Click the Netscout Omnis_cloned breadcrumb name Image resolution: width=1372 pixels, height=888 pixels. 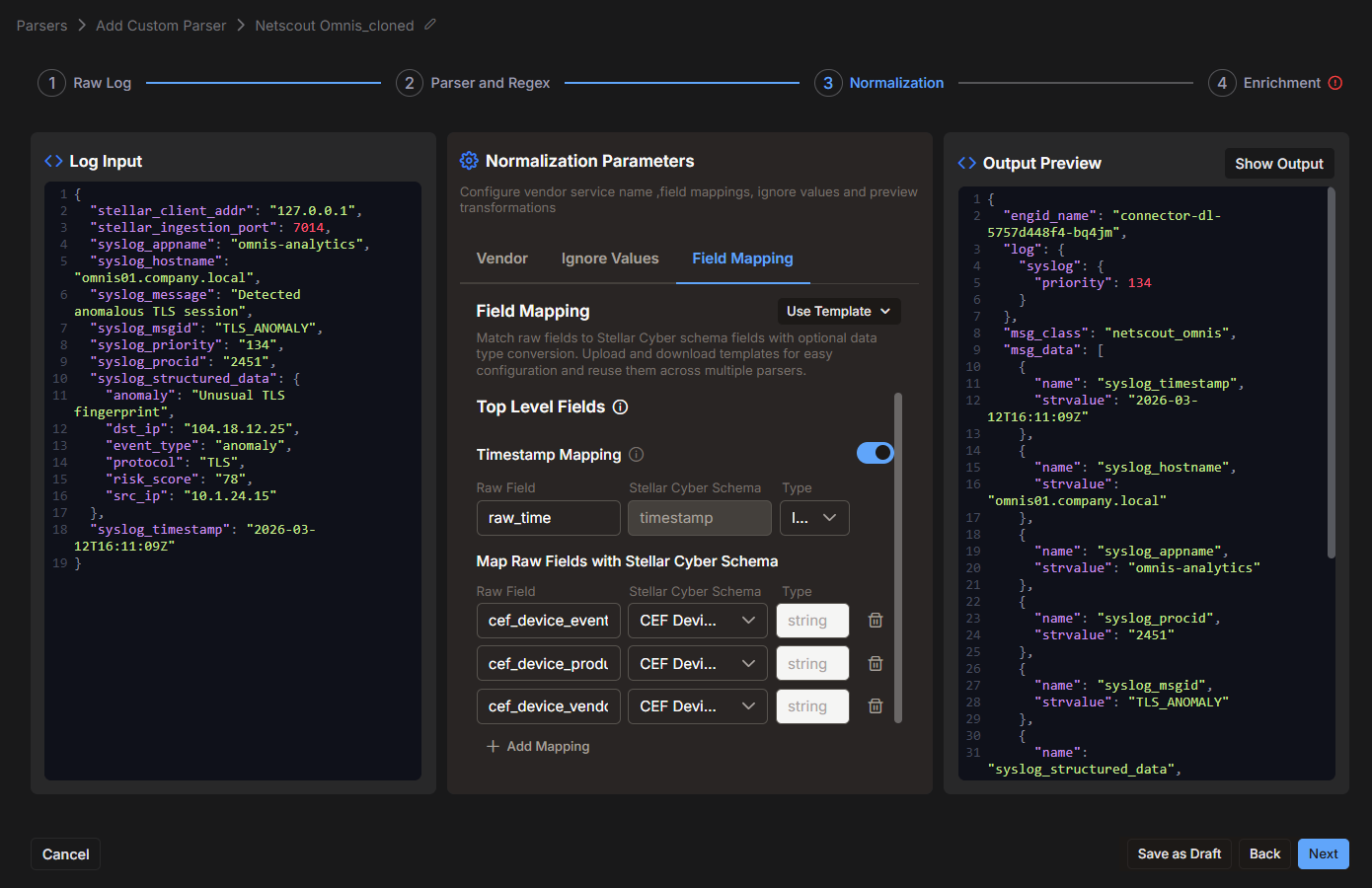[335, 26]
